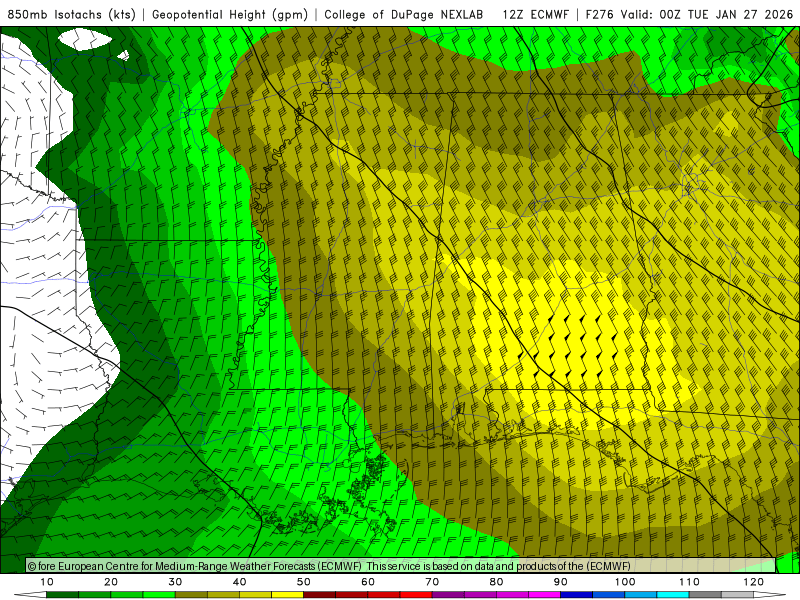
Task: Click 'F276 Valid: 00Z TUE JAN 27 2026'
Action: pyautogui.click(x=689, y=14)
